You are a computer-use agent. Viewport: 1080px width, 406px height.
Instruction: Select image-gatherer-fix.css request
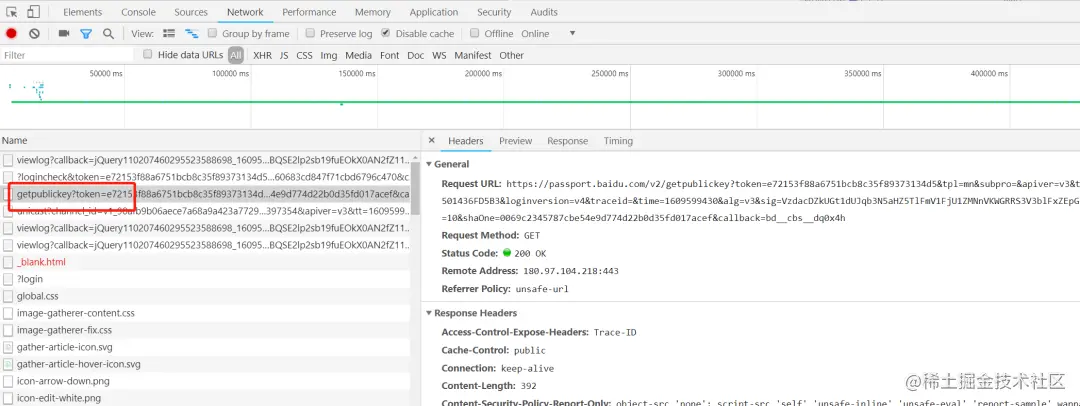click(205, 330)
